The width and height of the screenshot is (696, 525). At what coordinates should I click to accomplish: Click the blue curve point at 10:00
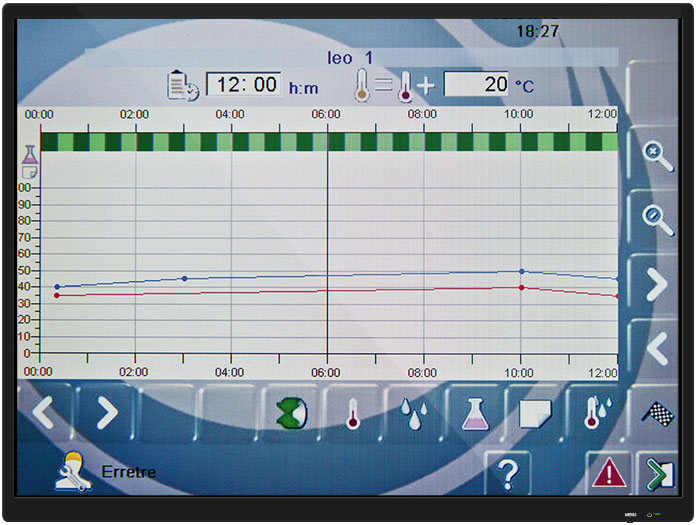522,271
